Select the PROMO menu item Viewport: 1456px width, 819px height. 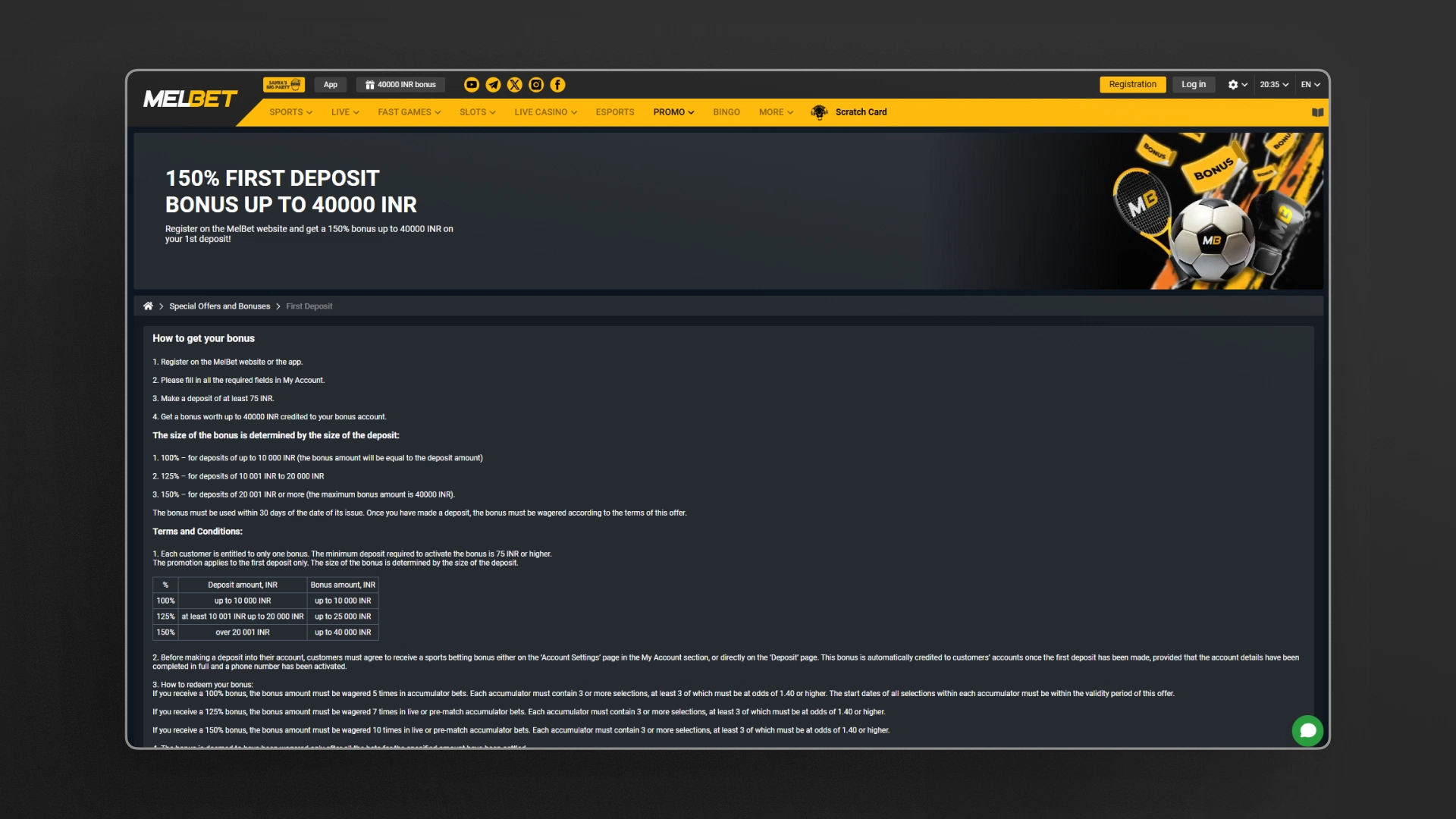point(670,111)
